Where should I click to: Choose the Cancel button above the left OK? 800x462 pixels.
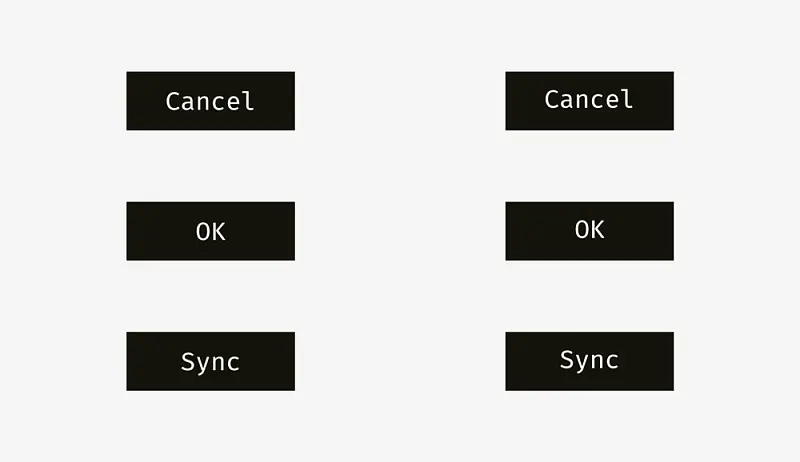coord(210,101)
